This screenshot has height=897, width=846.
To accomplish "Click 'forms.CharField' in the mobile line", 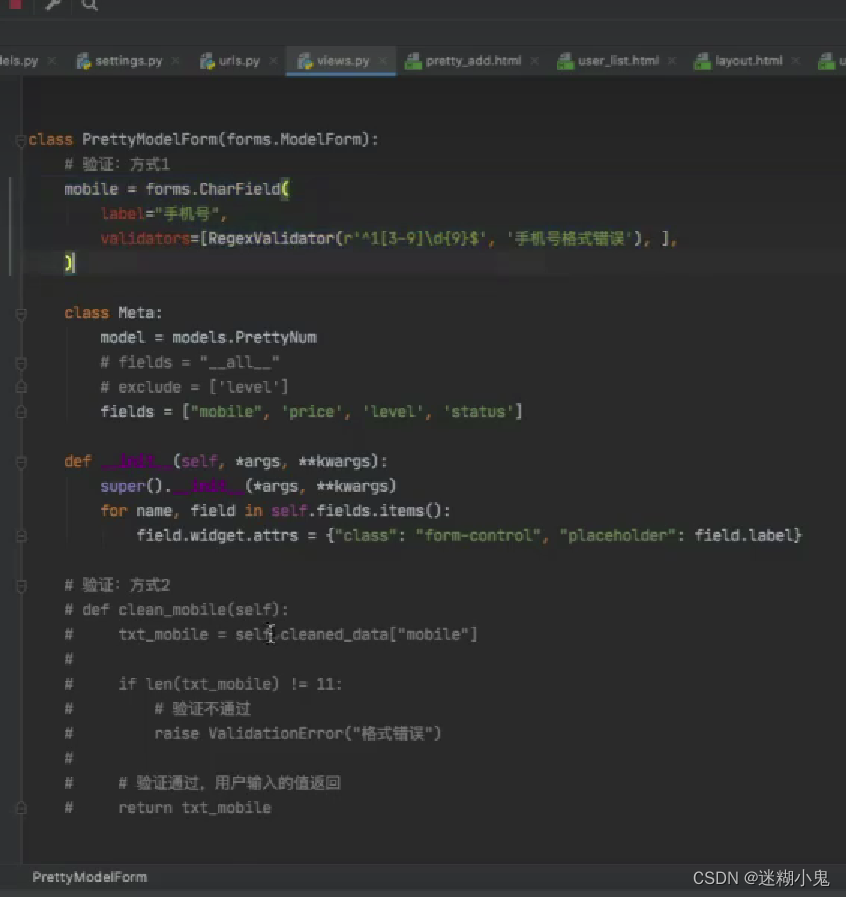I will coord(213,189).
